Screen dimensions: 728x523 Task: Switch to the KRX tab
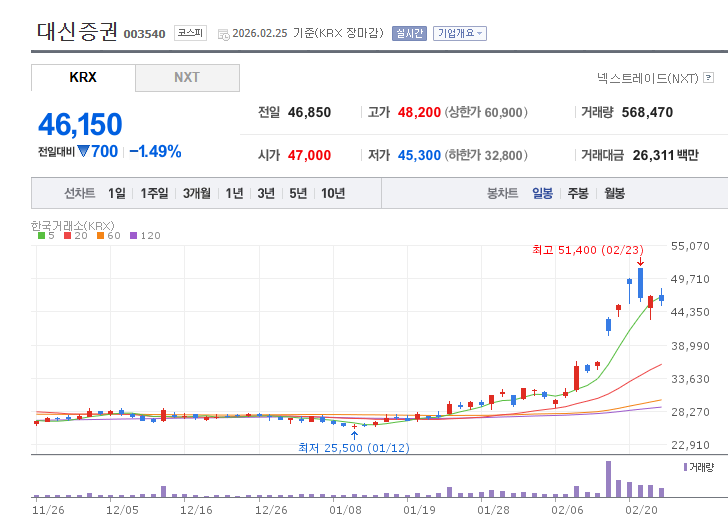pyautogui.click(x=83, y=78)
